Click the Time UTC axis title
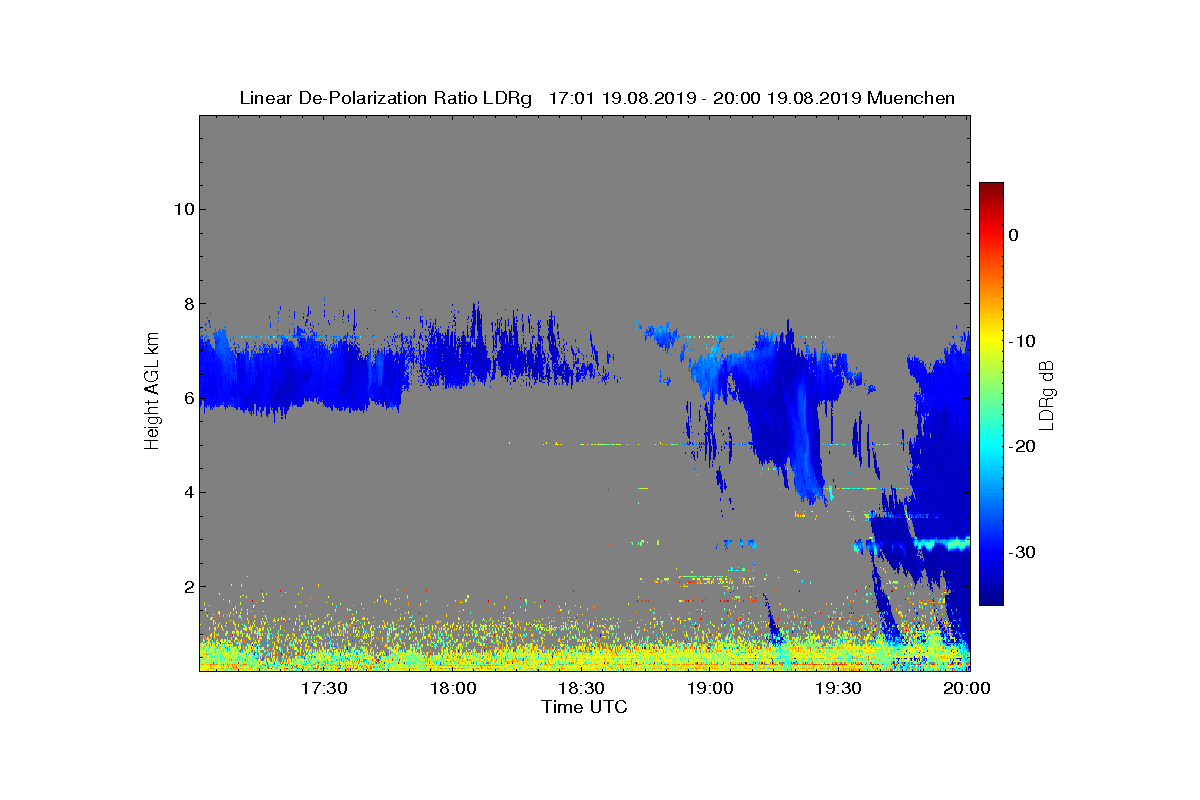Screen dimensions: 1200x800 tap(585, 707)
